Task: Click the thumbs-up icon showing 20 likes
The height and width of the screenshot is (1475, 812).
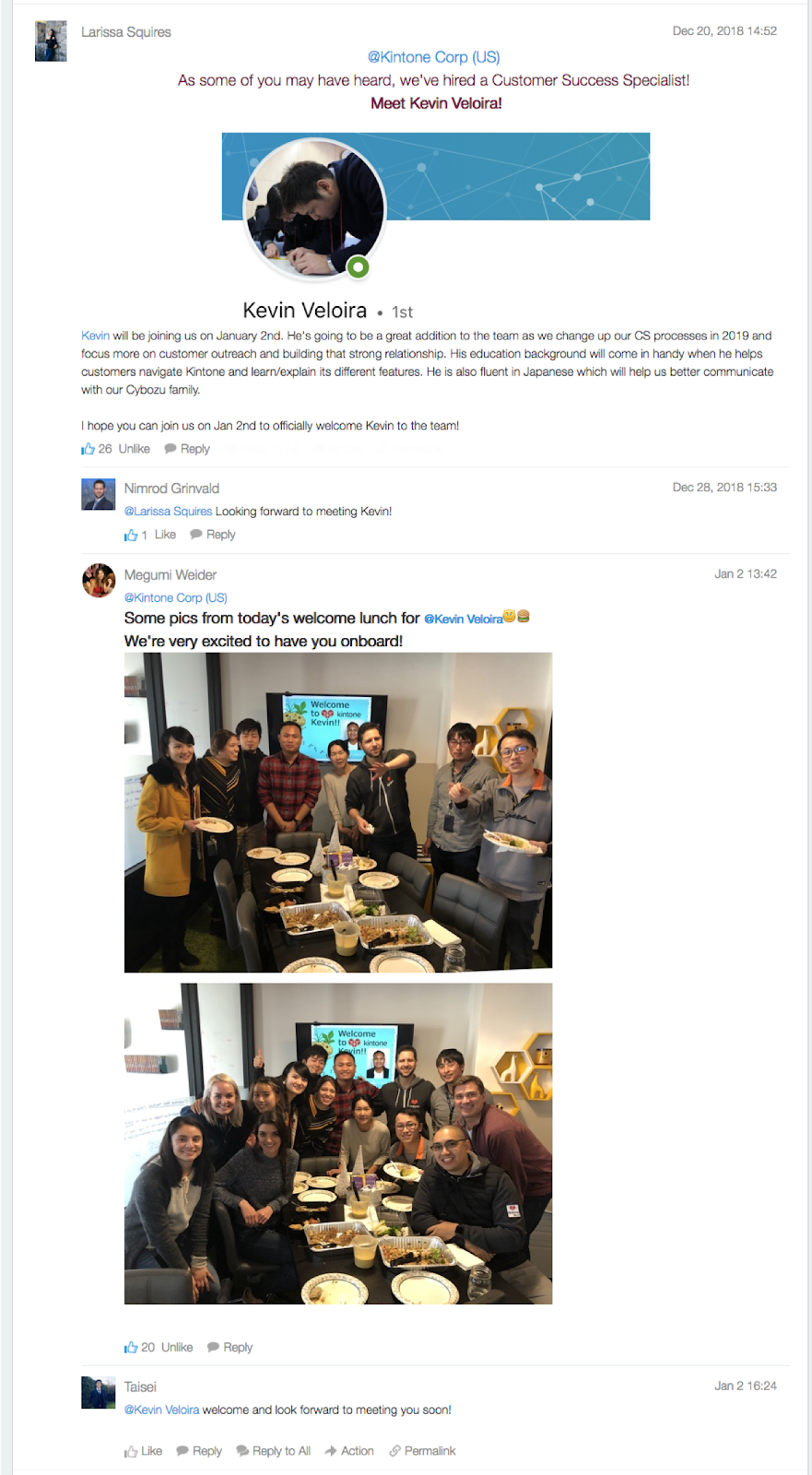Action: [131, 1347]
